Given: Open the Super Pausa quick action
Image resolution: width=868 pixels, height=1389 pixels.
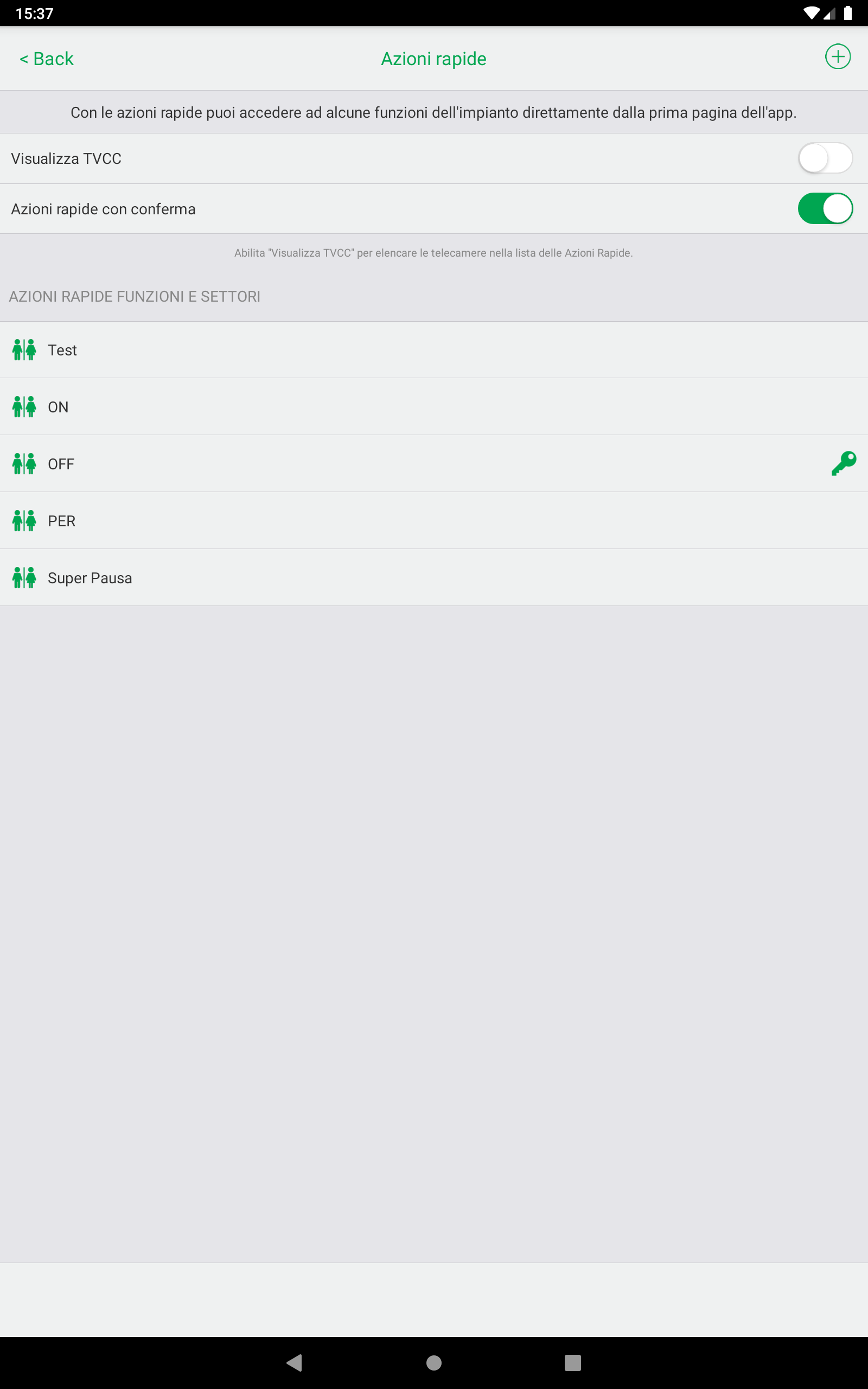Looking at the screenshot, I should pyautogui.click(x=434, y=577).
